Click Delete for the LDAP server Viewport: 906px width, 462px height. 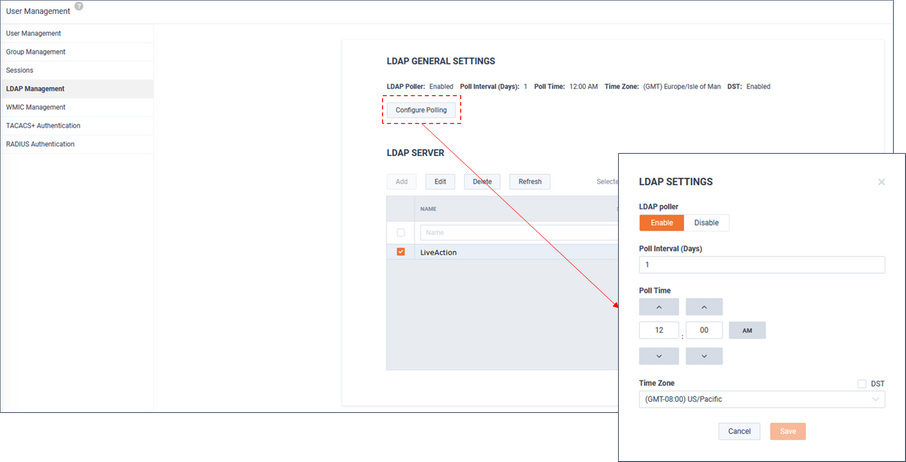[x=482, y=181]
